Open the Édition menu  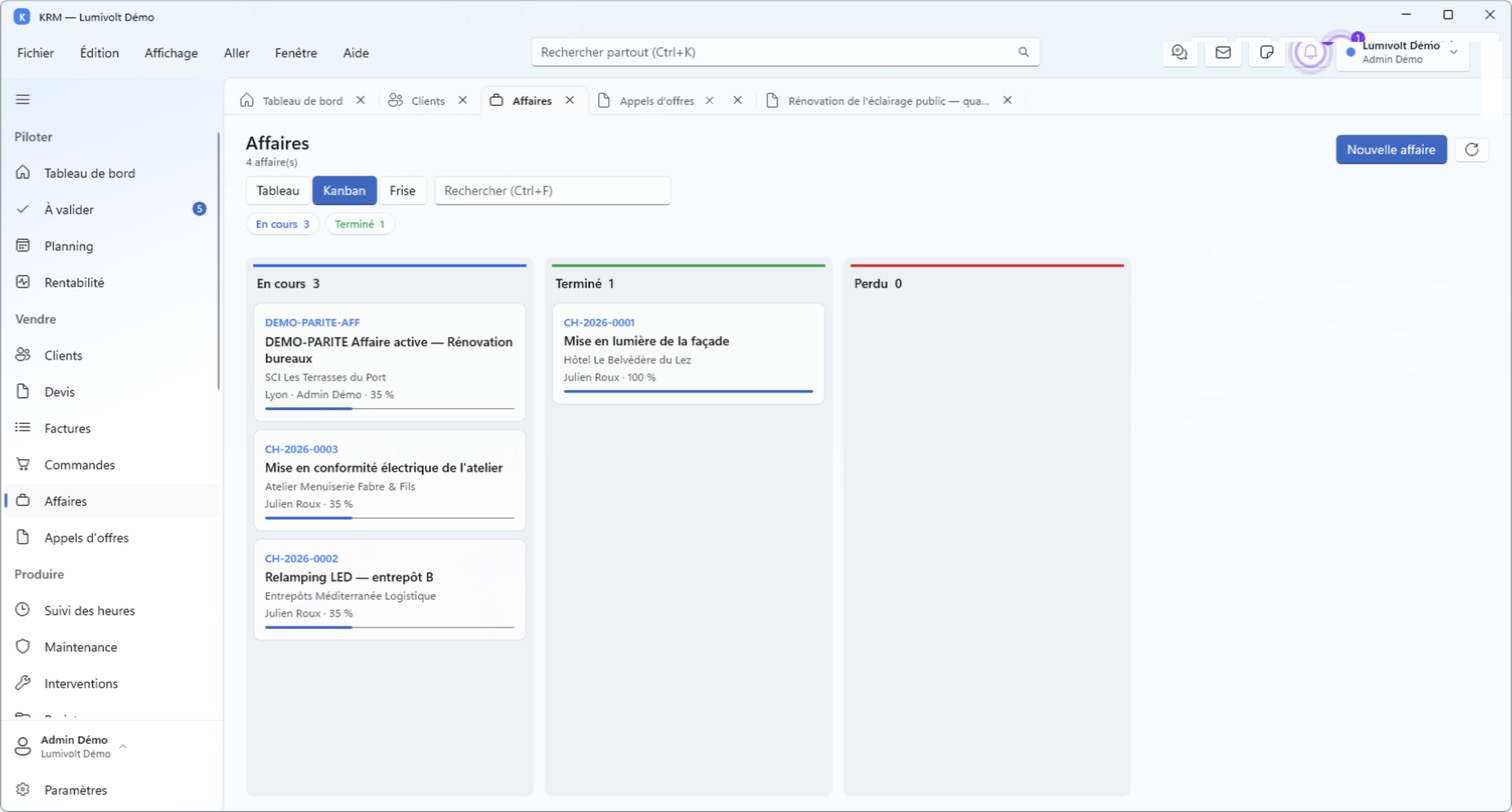[x=99, y=53]
